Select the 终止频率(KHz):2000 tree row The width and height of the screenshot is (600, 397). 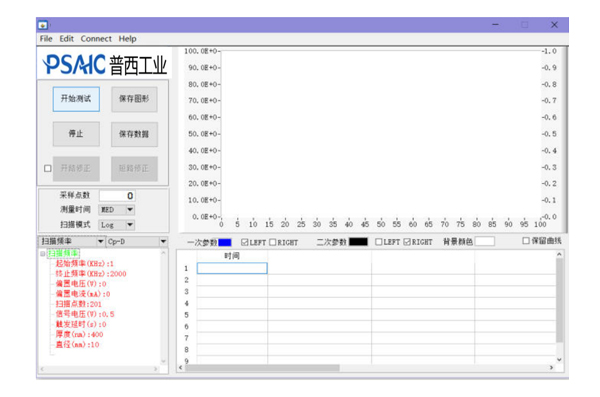point(91,274)
